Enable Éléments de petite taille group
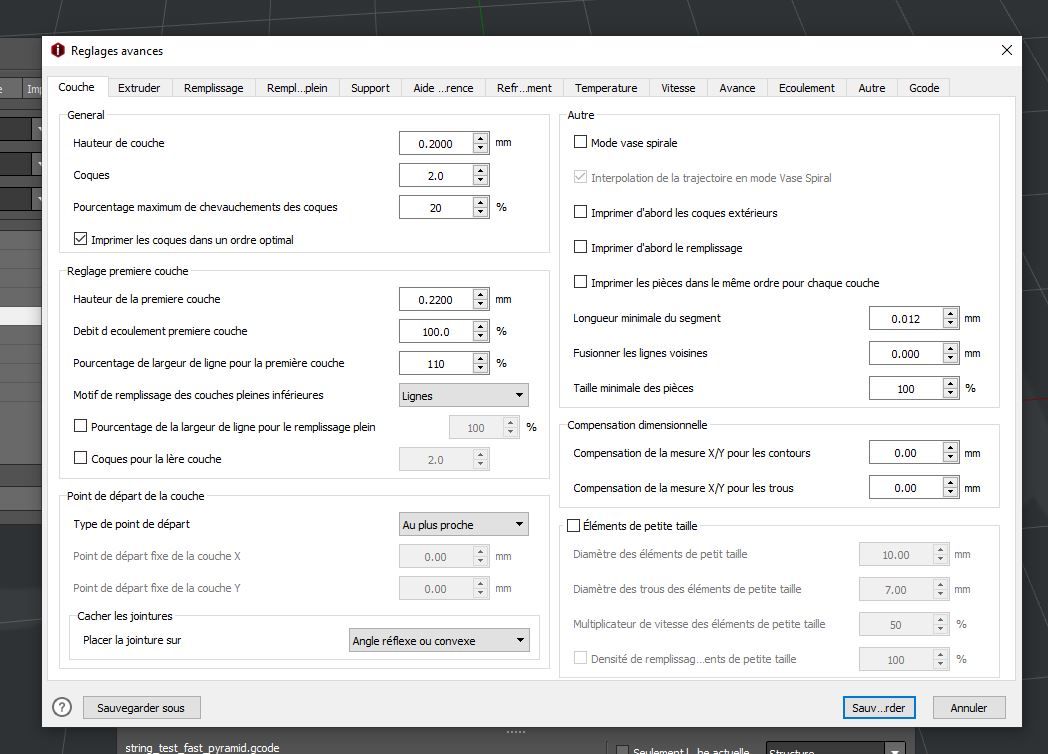 (573, 525)
